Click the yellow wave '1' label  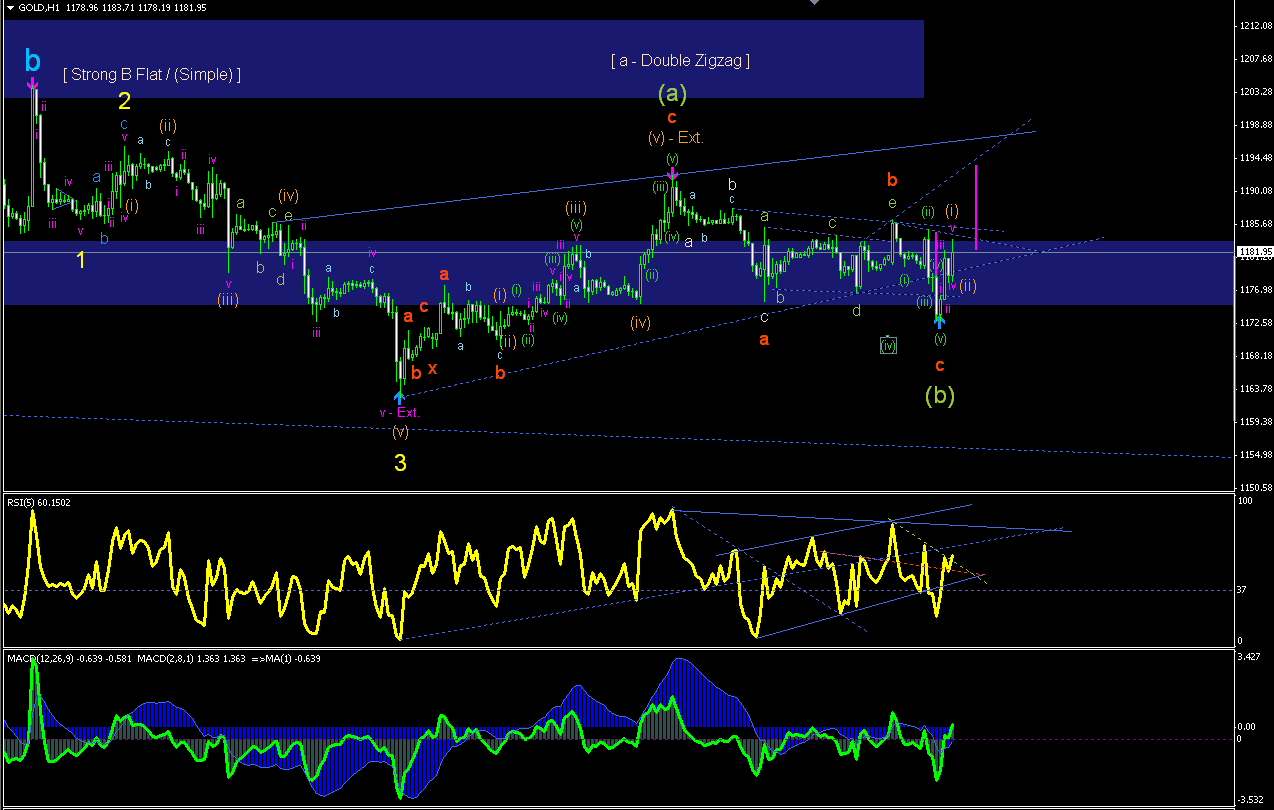tap(82, 260)
